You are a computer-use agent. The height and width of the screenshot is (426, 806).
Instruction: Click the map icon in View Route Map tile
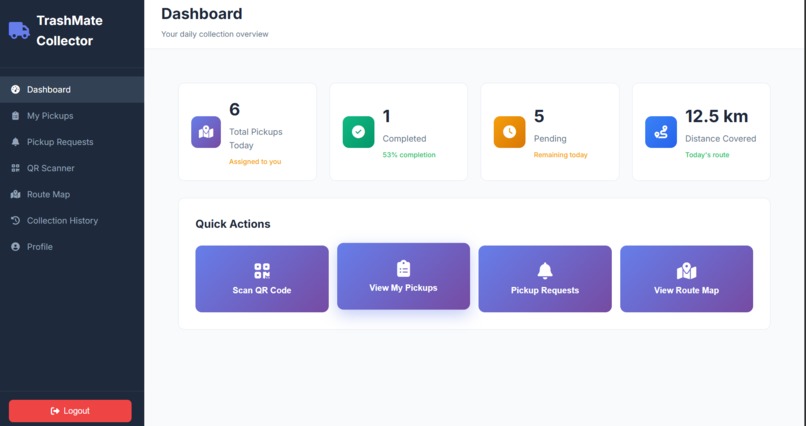point(686,271)
